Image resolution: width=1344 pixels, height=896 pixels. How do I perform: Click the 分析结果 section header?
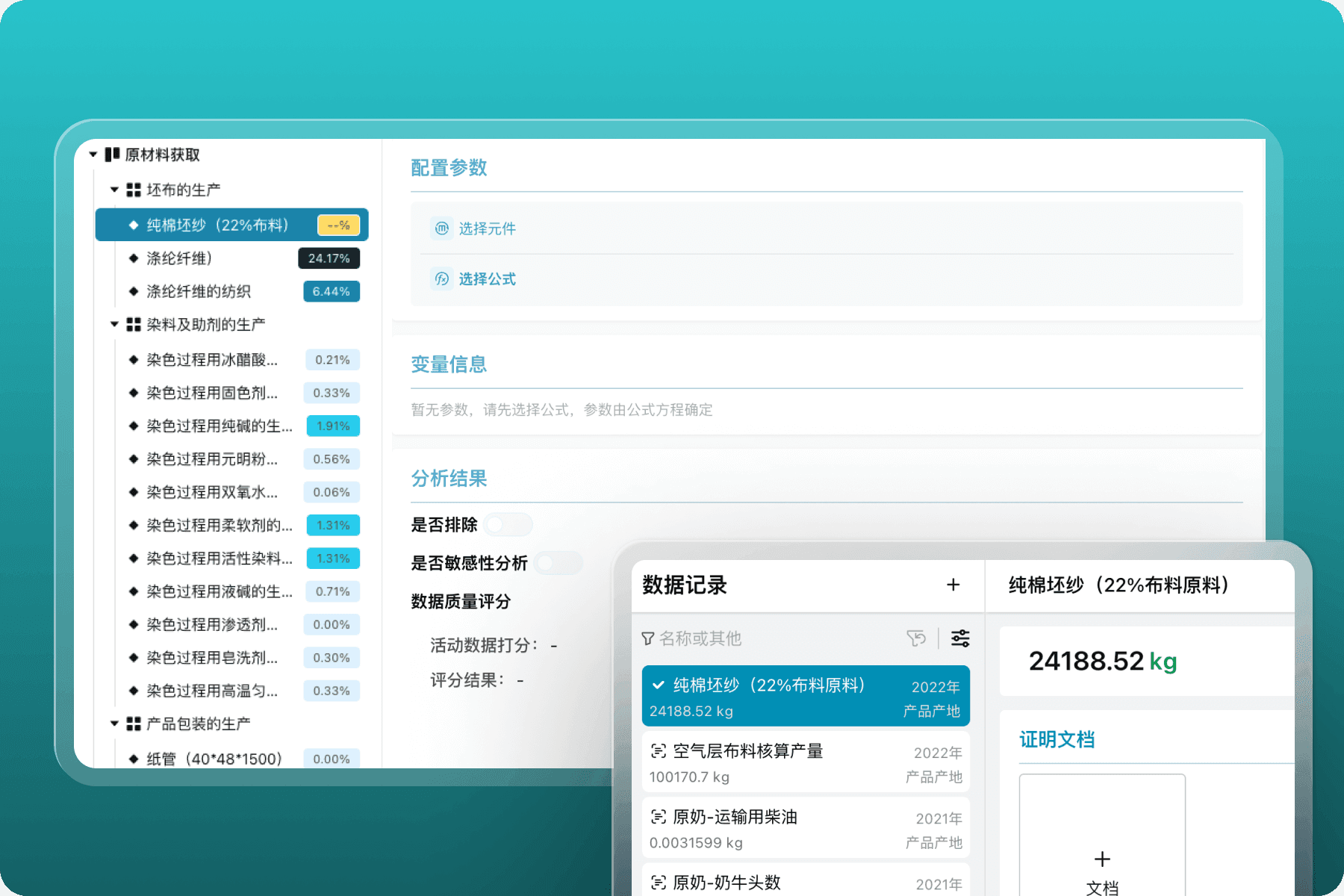(449, 479)
